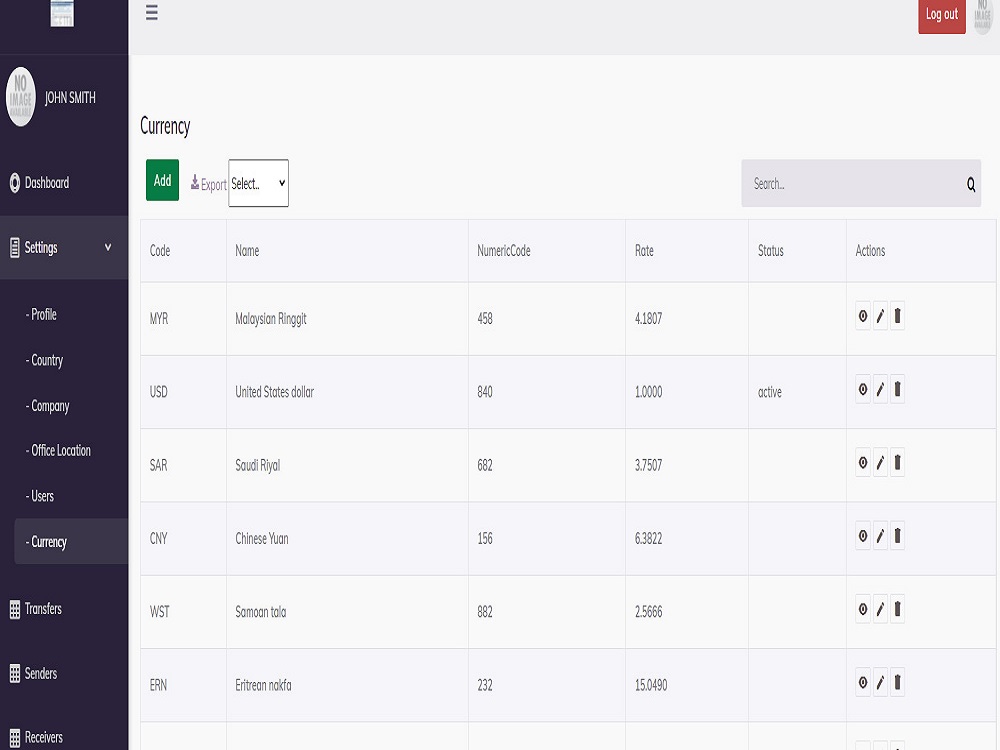Open the top-right user avatar
Viewport: 1000px width, 750px height.
[x=983, y=17]
